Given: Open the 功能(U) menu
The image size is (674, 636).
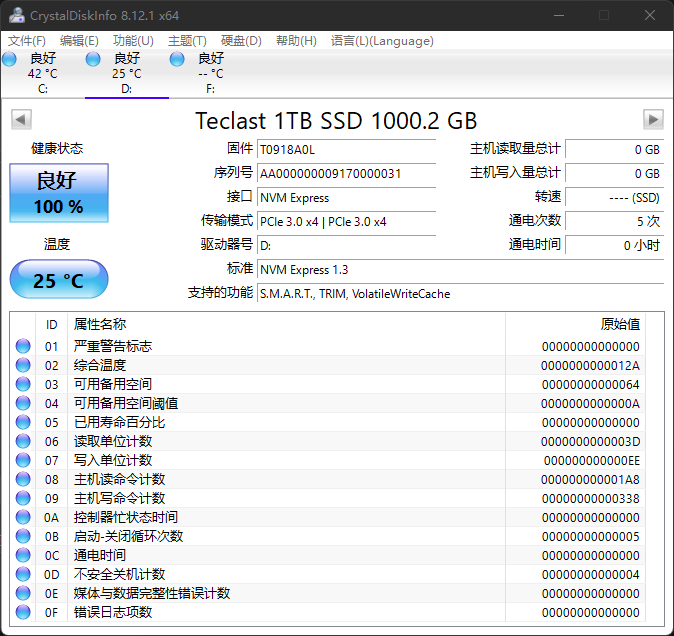Looking at the screenshot, I should tap(133, 41).
